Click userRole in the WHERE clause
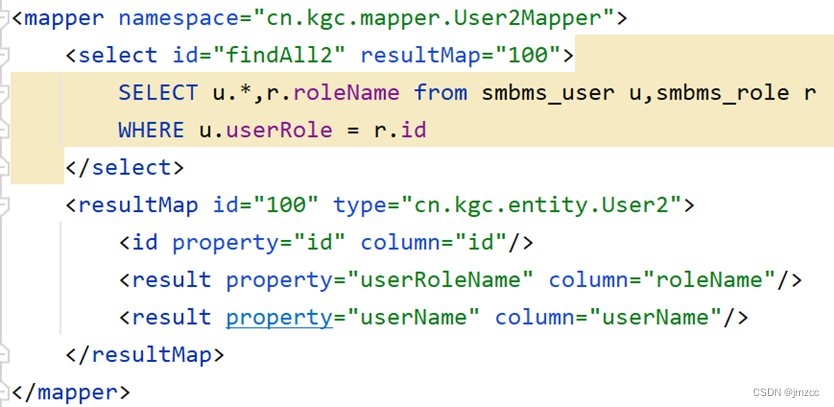The width and height of the screenshot is (834, 407). 279,130
